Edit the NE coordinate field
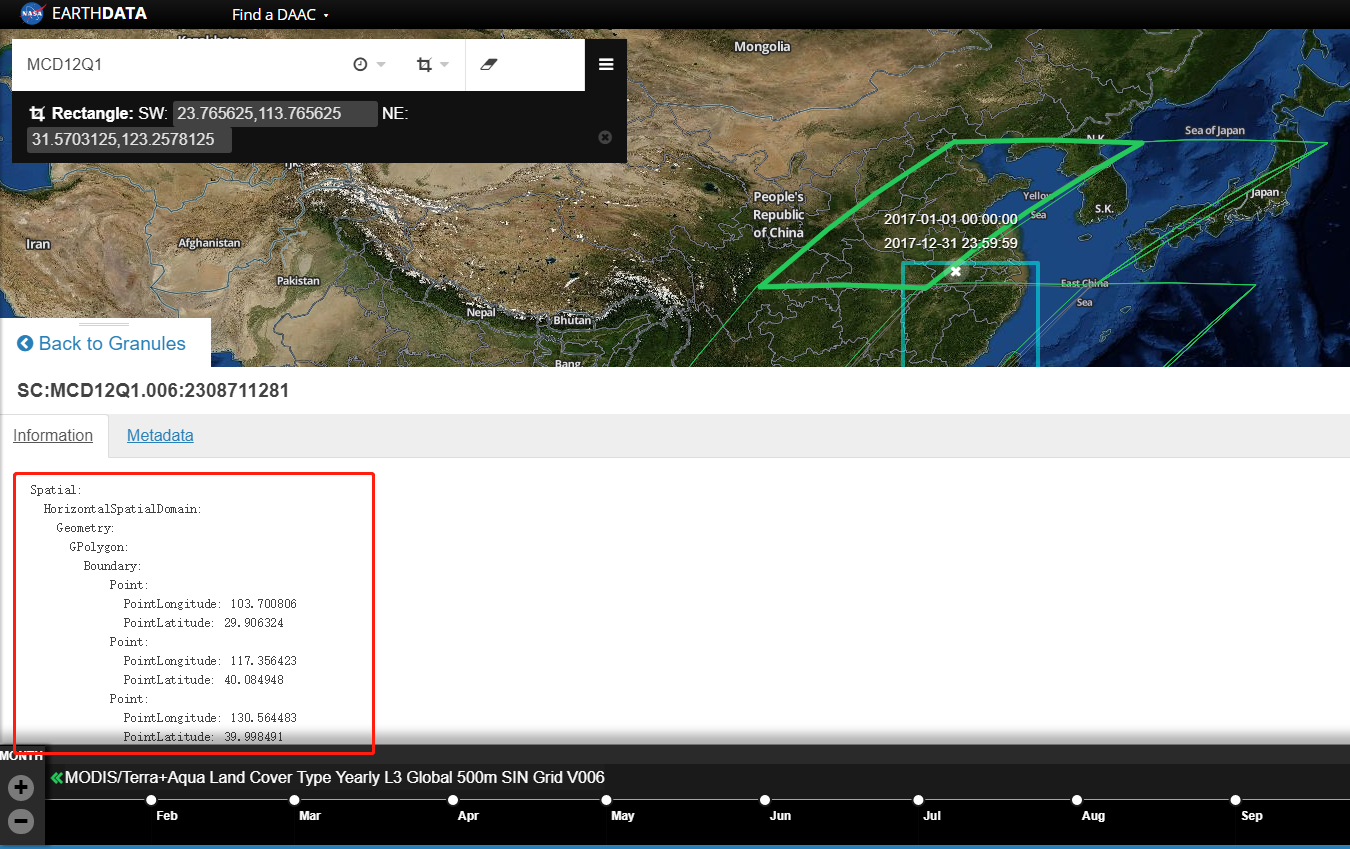 [x=129, y=140]
